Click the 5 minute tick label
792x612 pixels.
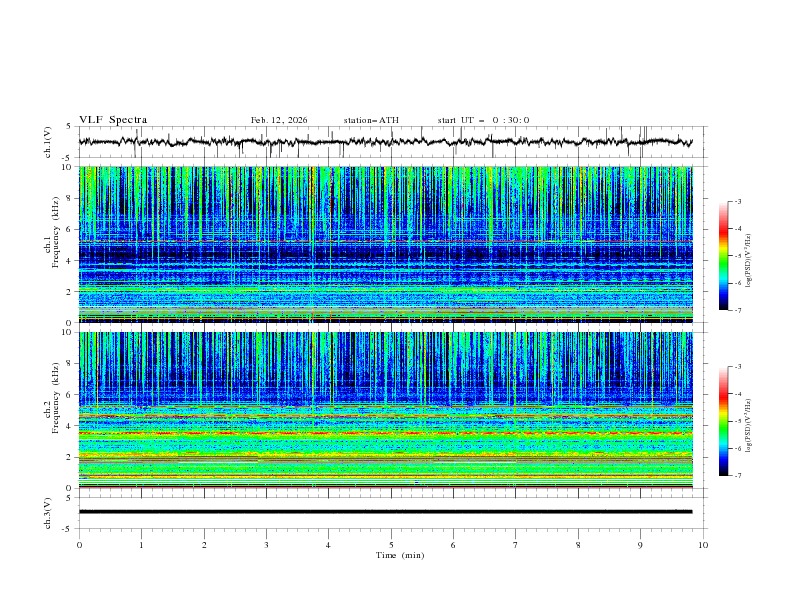pos(391,545)
